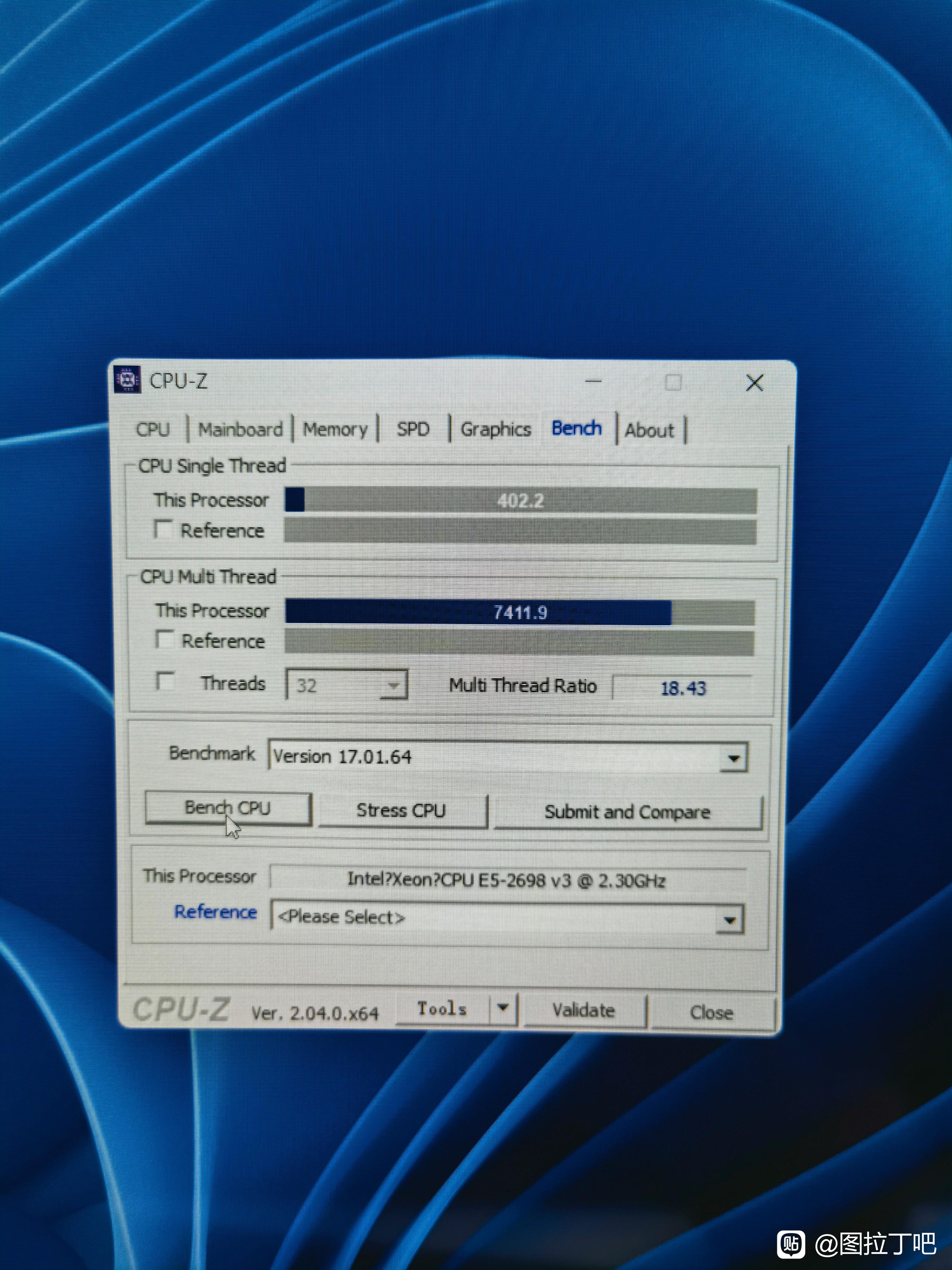The width and height of the screenshot is (952, 1270).
Task: Click the CPU Multi Thread group label
Action: click(208, 576)
